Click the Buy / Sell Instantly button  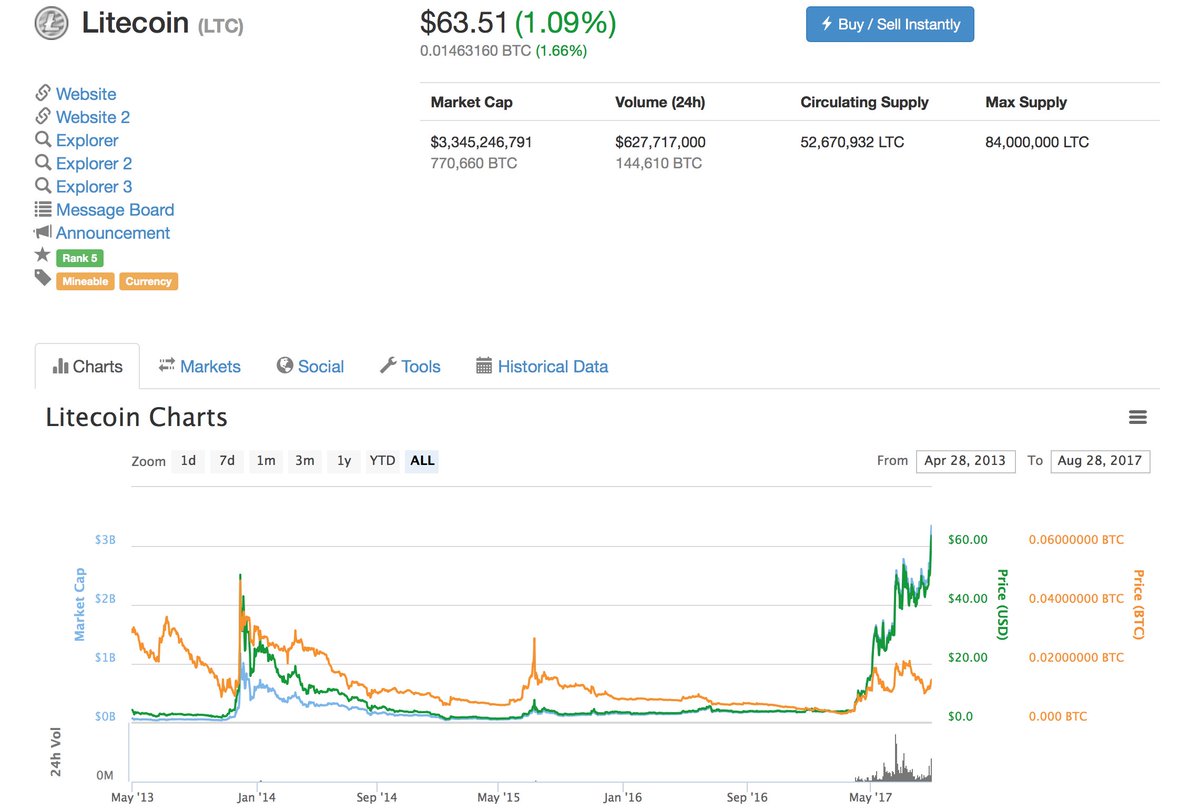pyautogui.click(x=890, y=24)
